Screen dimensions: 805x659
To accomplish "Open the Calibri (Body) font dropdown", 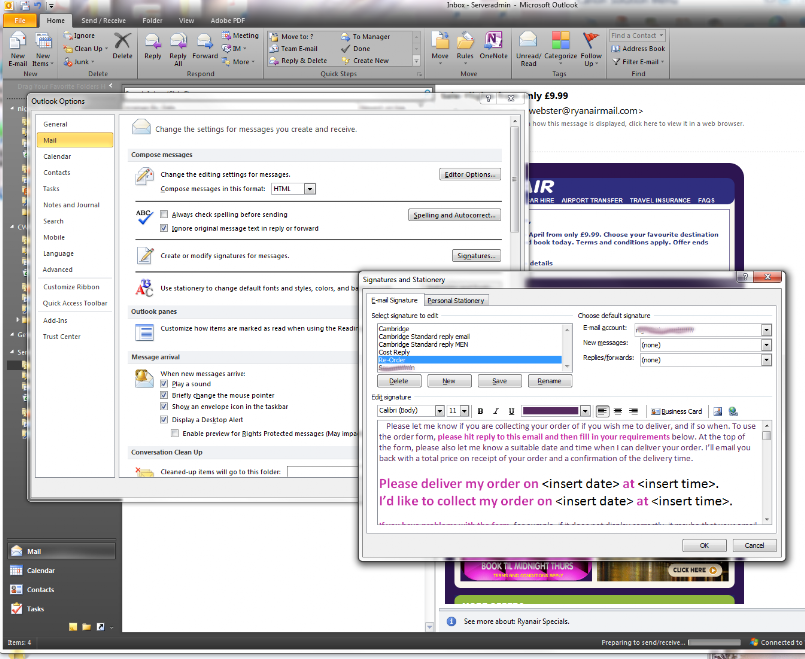I will [439, 411].
